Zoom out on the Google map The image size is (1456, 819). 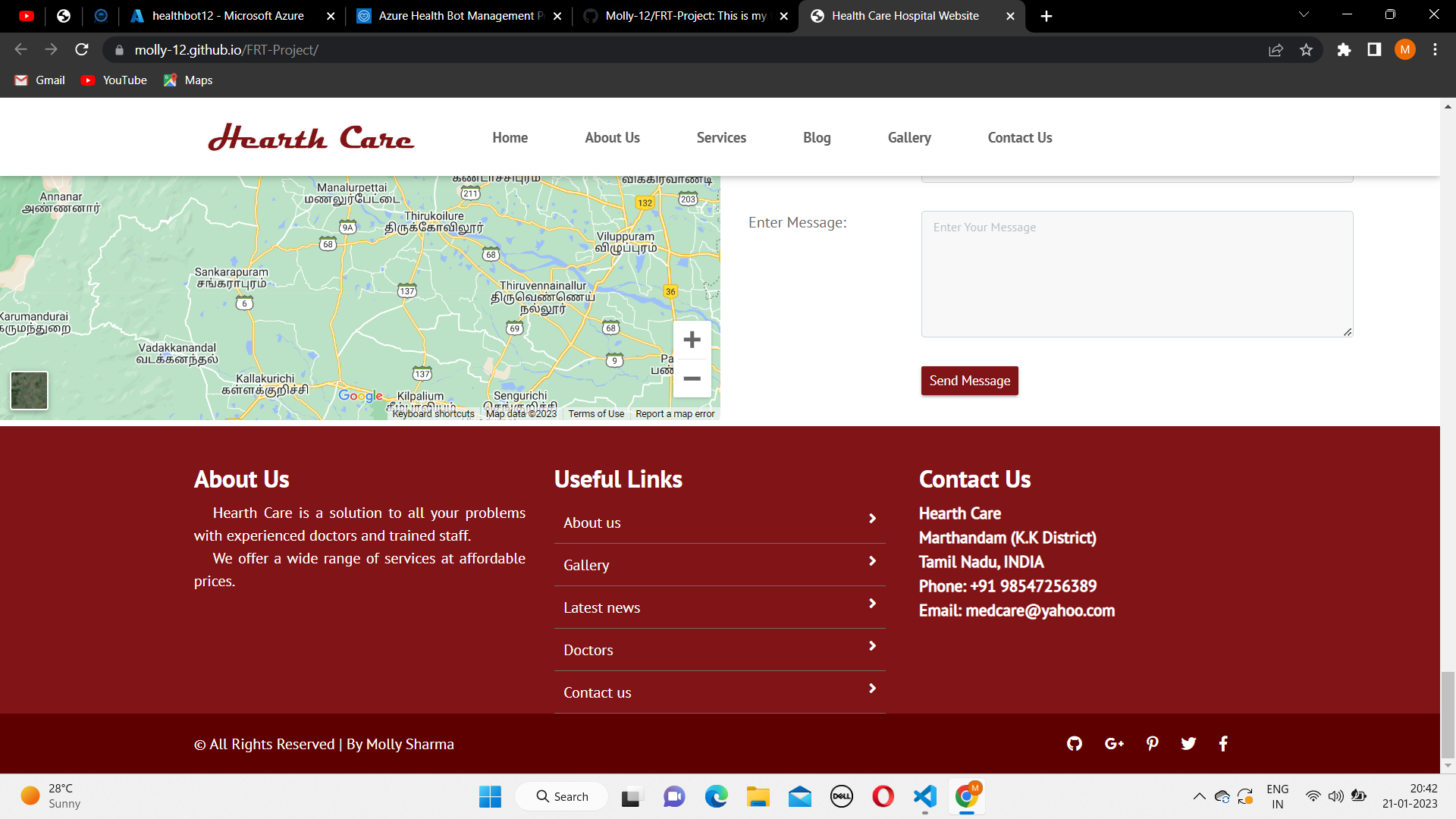tap(691, 378)
